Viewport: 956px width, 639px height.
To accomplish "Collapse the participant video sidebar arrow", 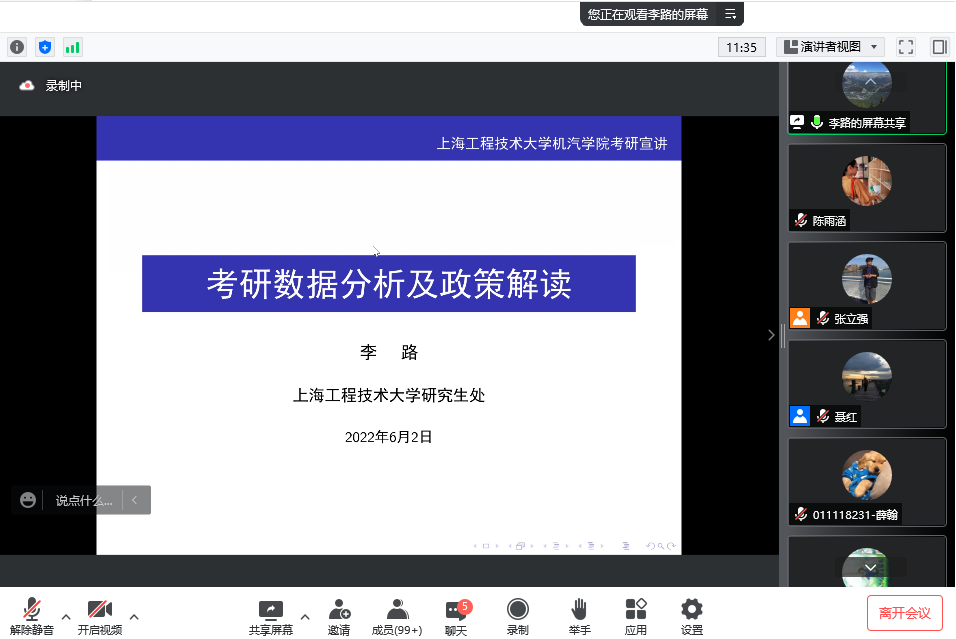I will point(771,335).
